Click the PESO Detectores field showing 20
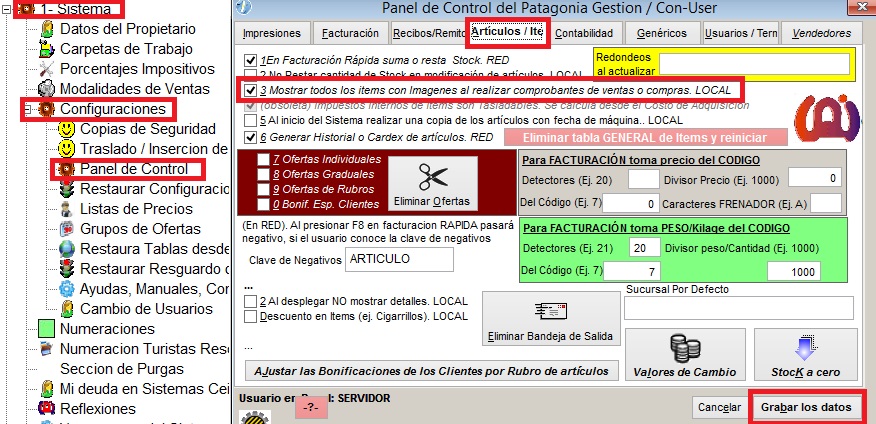Image resolution: width=876 pixels, height=424 pixels. [645, 248]
